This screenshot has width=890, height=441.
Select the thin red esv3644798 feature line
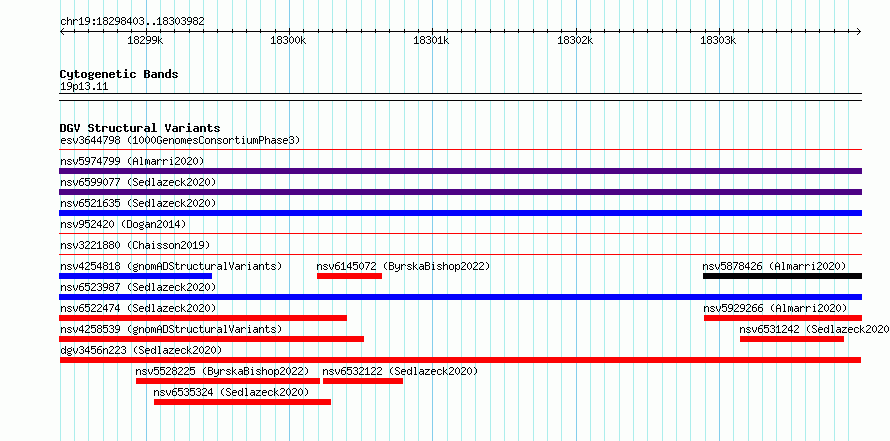pos(460,150)
